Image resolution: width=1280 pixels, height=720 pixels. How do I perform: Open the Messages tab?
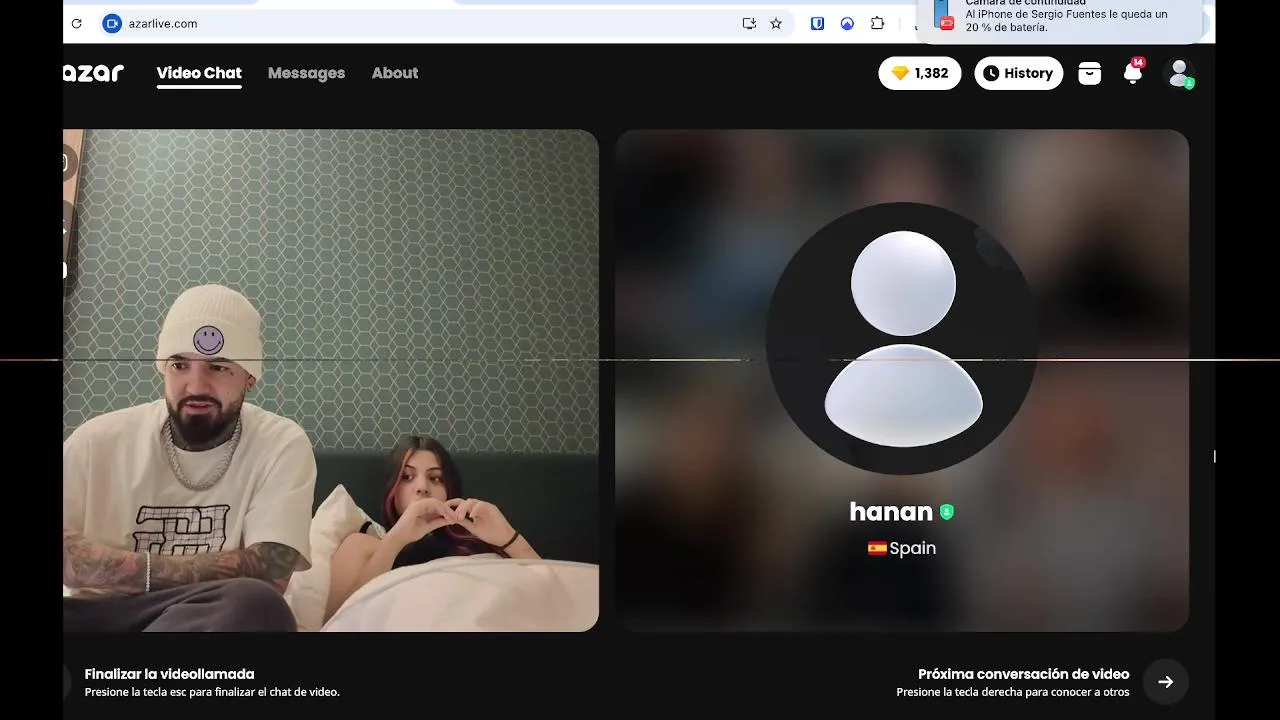pyautogui.click(x=306, y=73)
